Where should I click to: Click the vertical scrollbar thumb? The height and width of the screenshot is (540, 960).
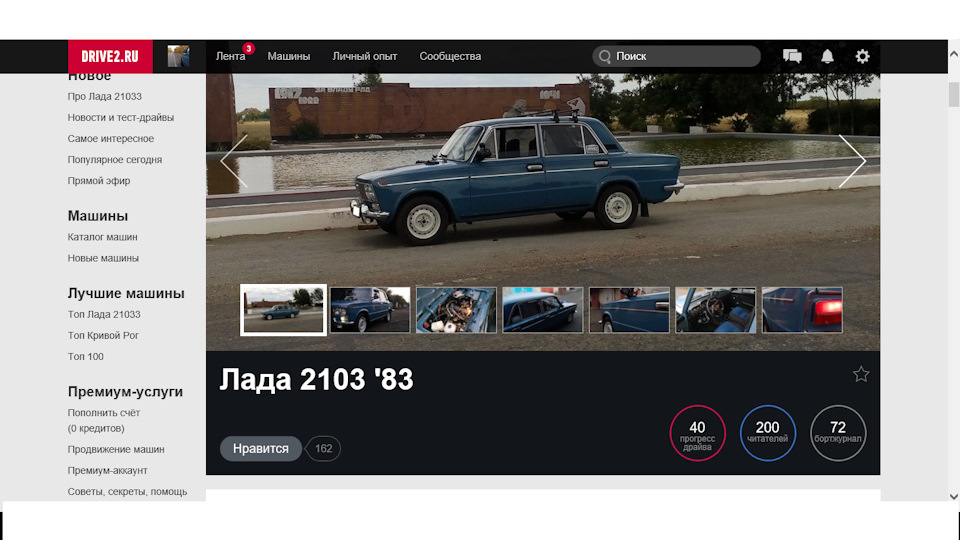(x=954, y=94)
